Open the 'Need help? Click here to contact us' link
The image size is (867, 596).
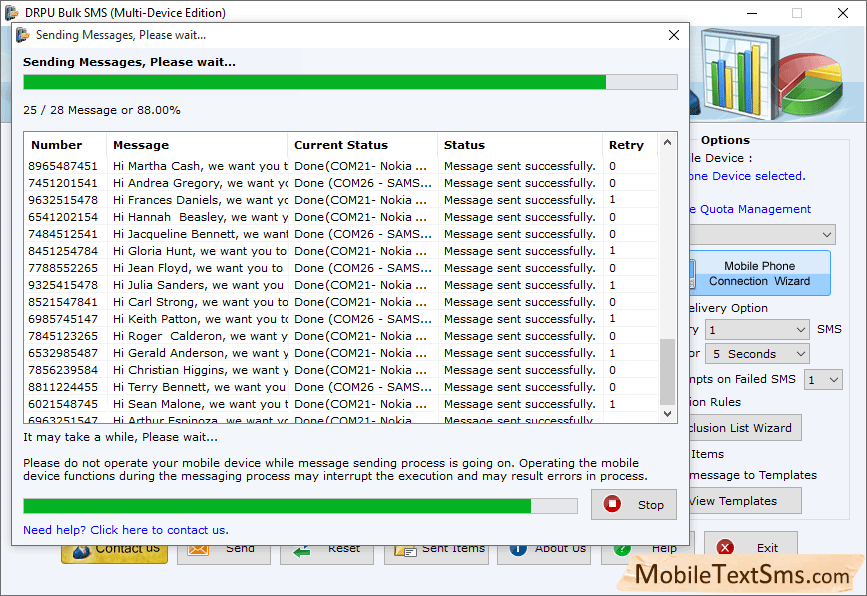pos(126,530)
